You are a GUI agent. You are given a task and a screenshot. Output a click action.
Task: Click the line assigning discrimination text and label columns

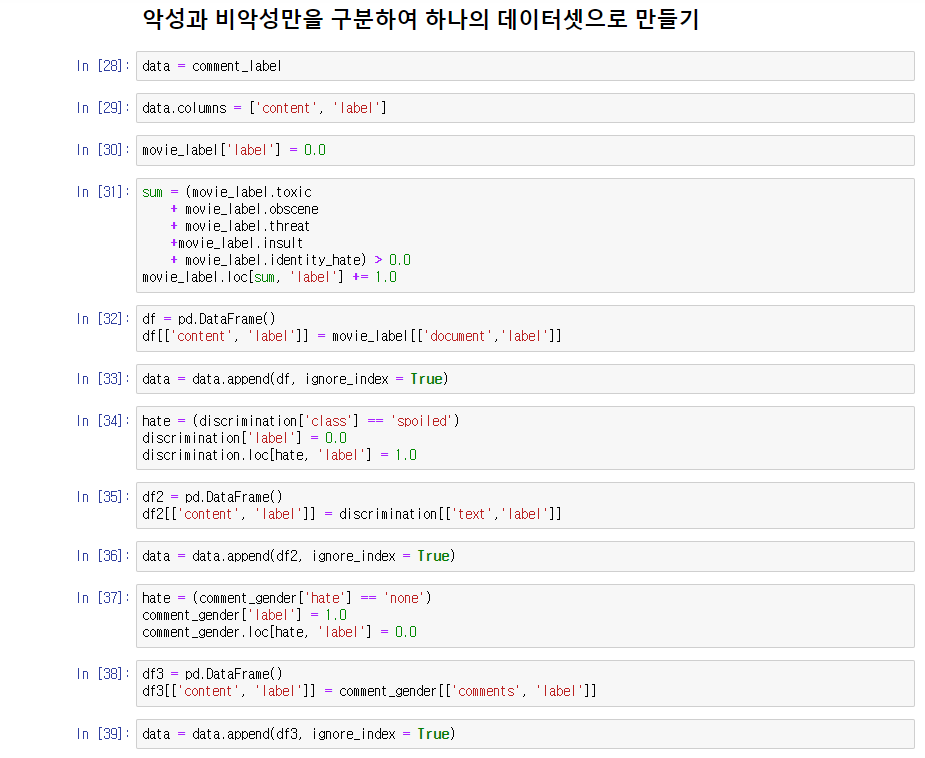[x=352, y=514]
